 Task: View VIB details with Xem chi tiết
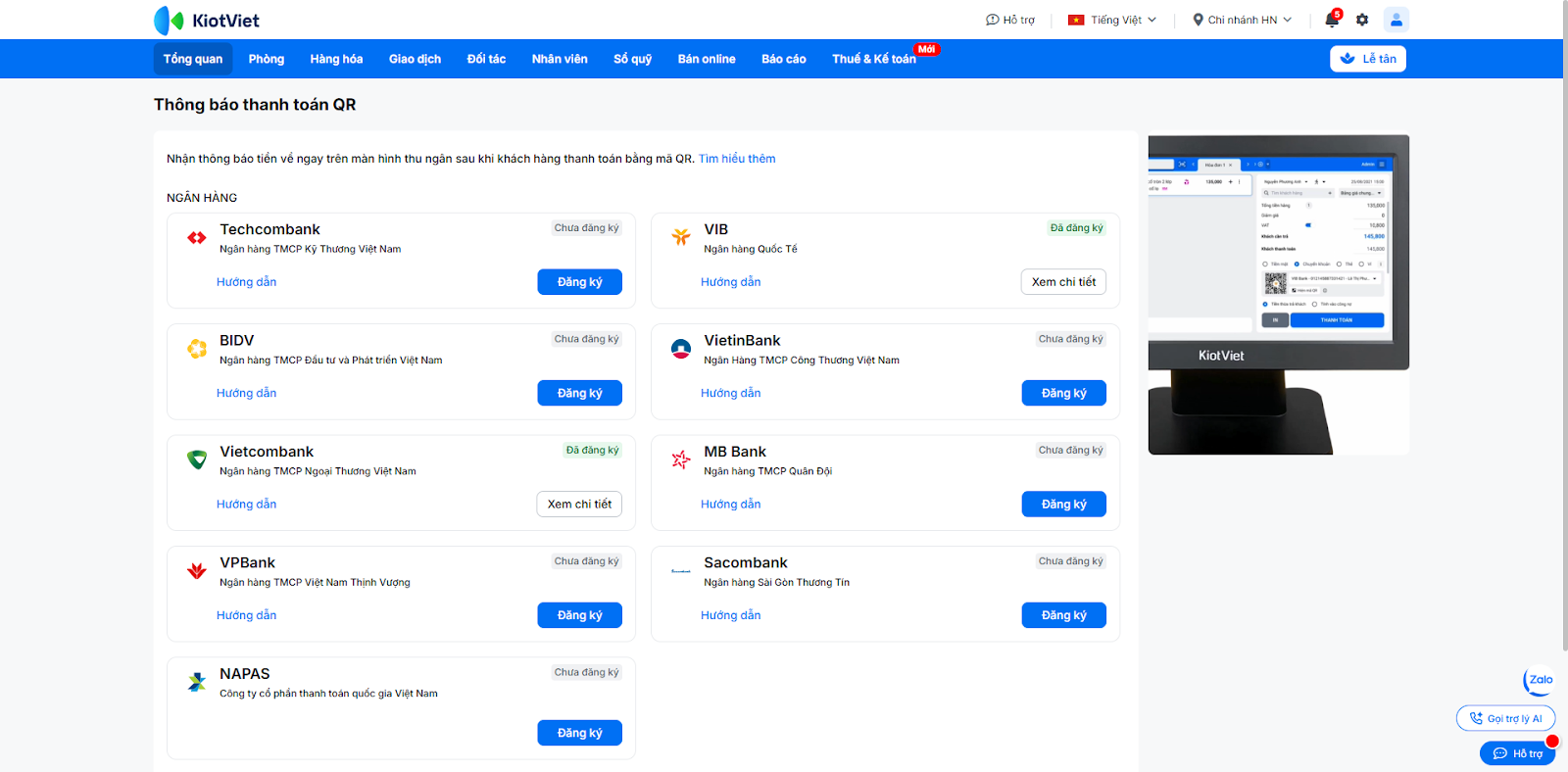[x=1063, y=282]
